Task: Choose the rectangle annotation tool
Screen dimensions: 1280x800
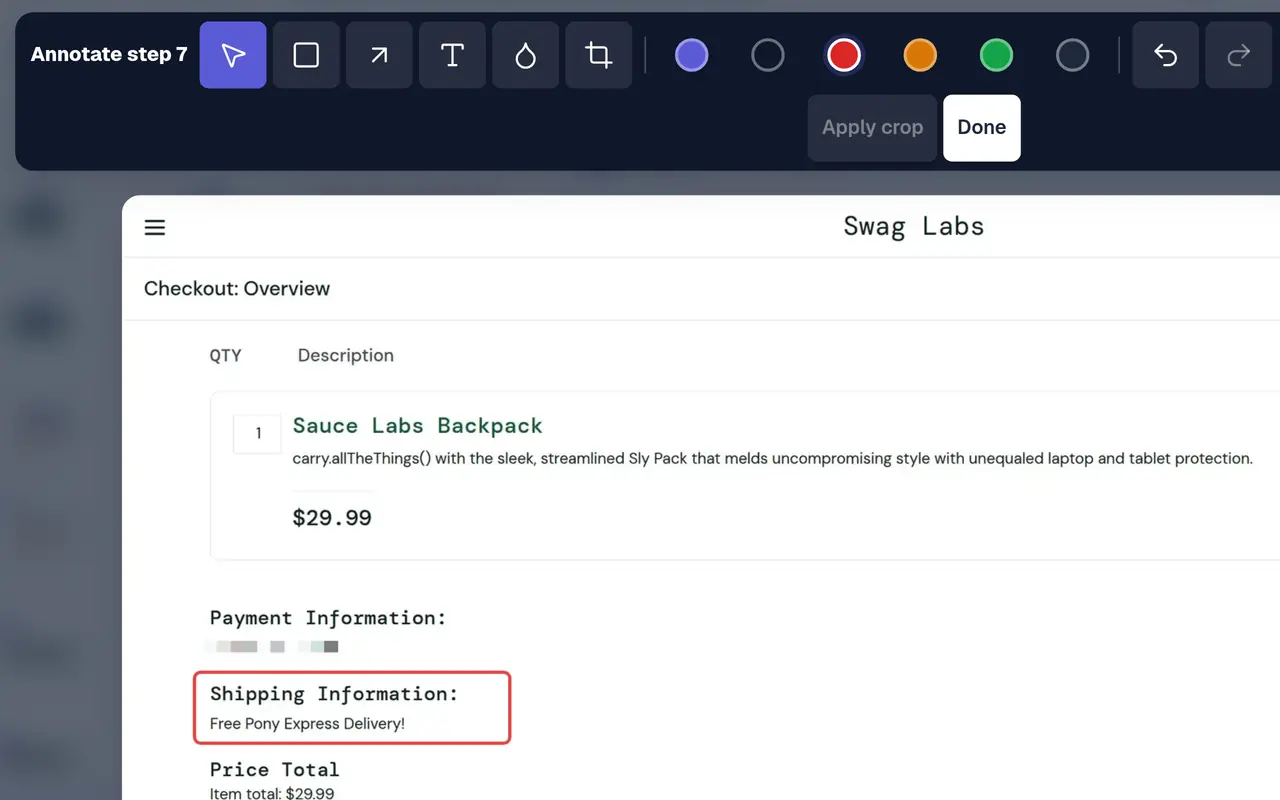Action: click(306, 55)
